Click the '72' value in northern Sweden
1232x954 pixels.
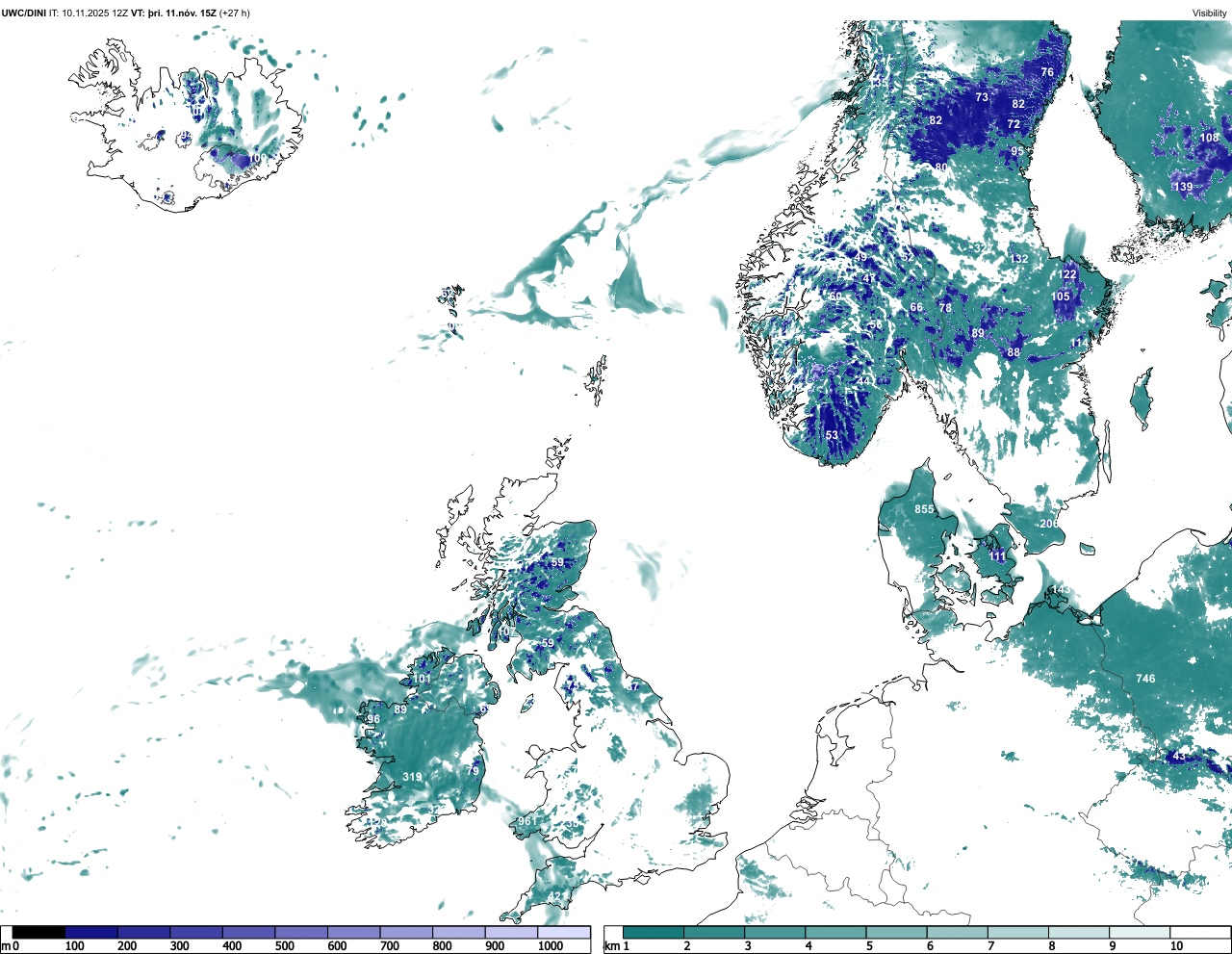(1014, 124)
